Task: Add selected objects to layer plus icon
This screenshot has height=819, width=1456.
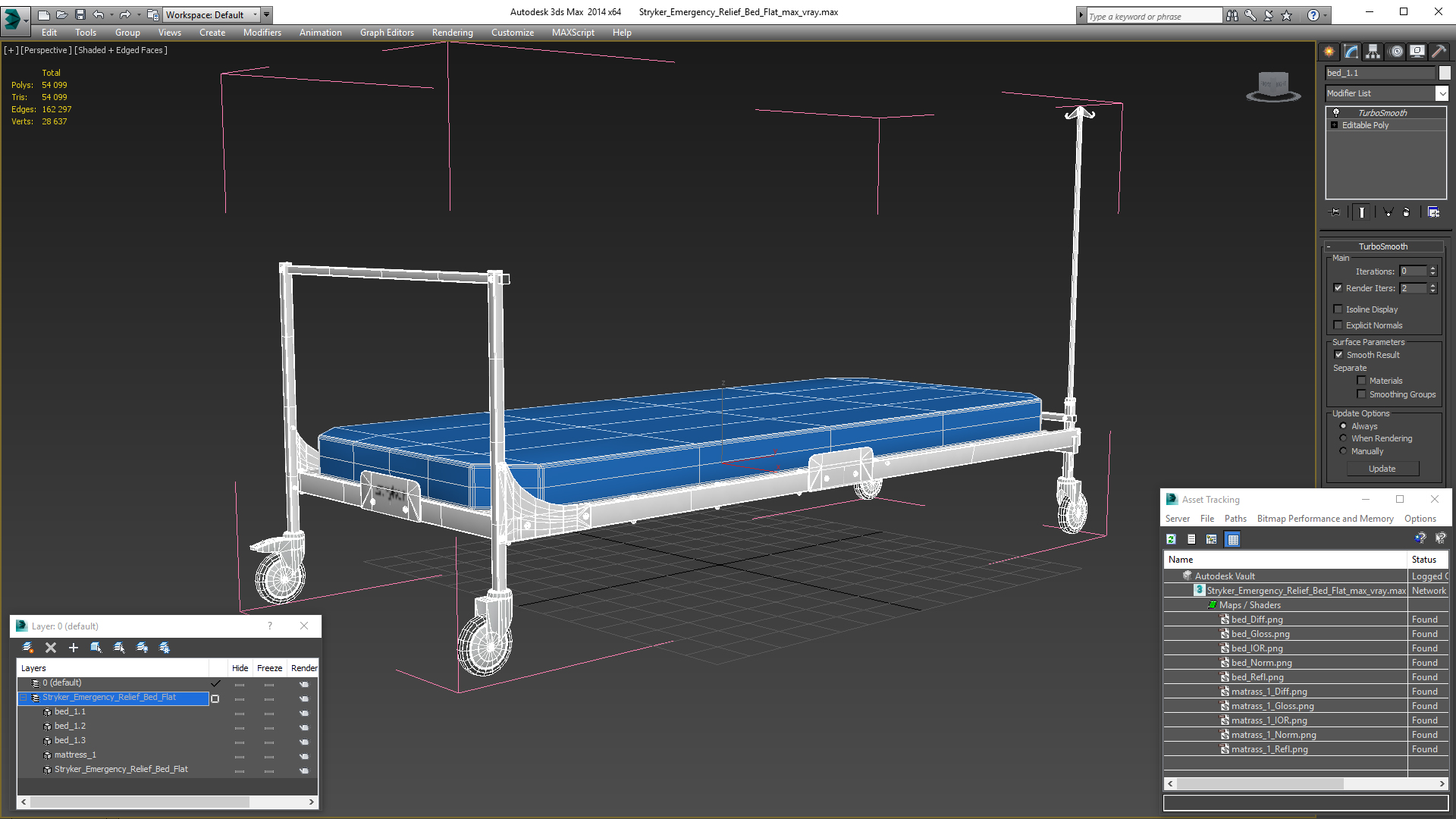Action: (x=74, y=648)
